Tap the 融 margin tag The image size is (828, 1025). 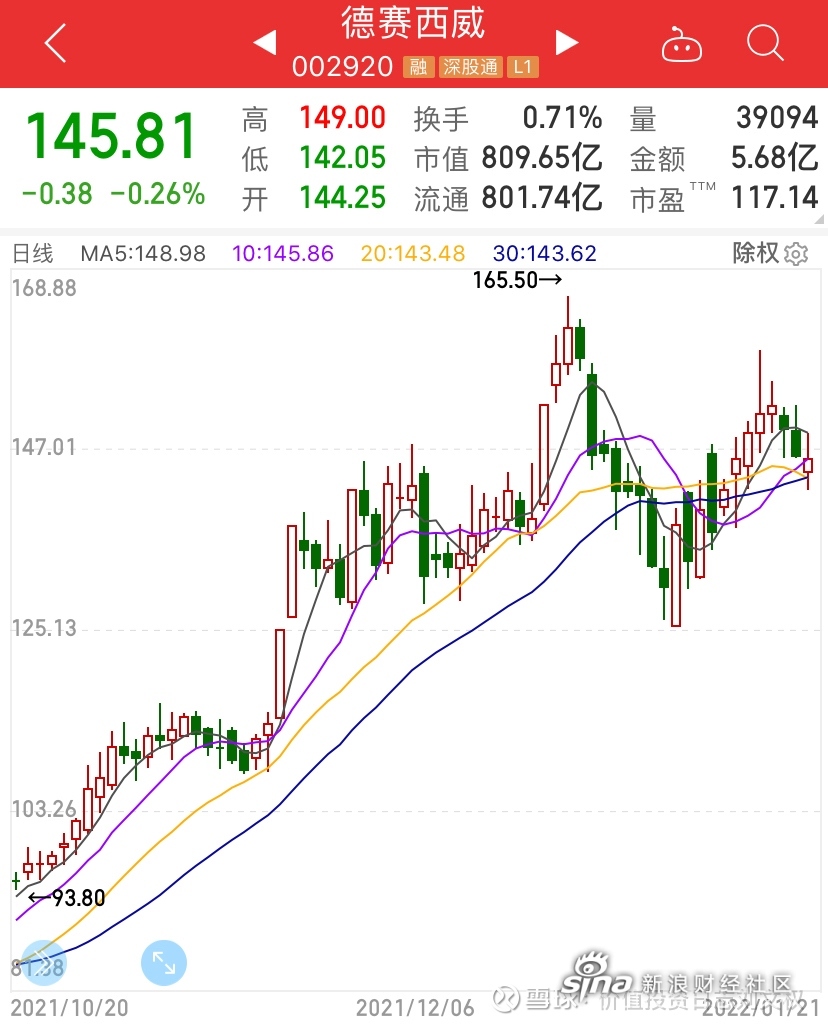click(x=418, y=67)
